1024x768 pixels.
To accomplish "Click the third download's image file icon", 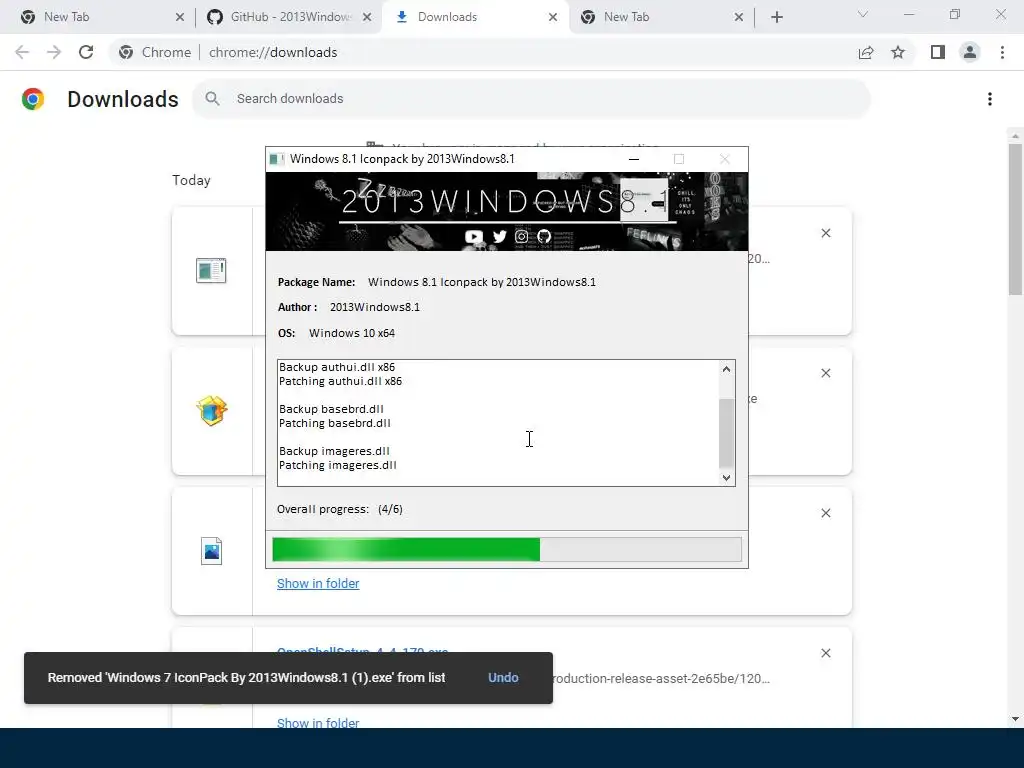I will point(212,551).
